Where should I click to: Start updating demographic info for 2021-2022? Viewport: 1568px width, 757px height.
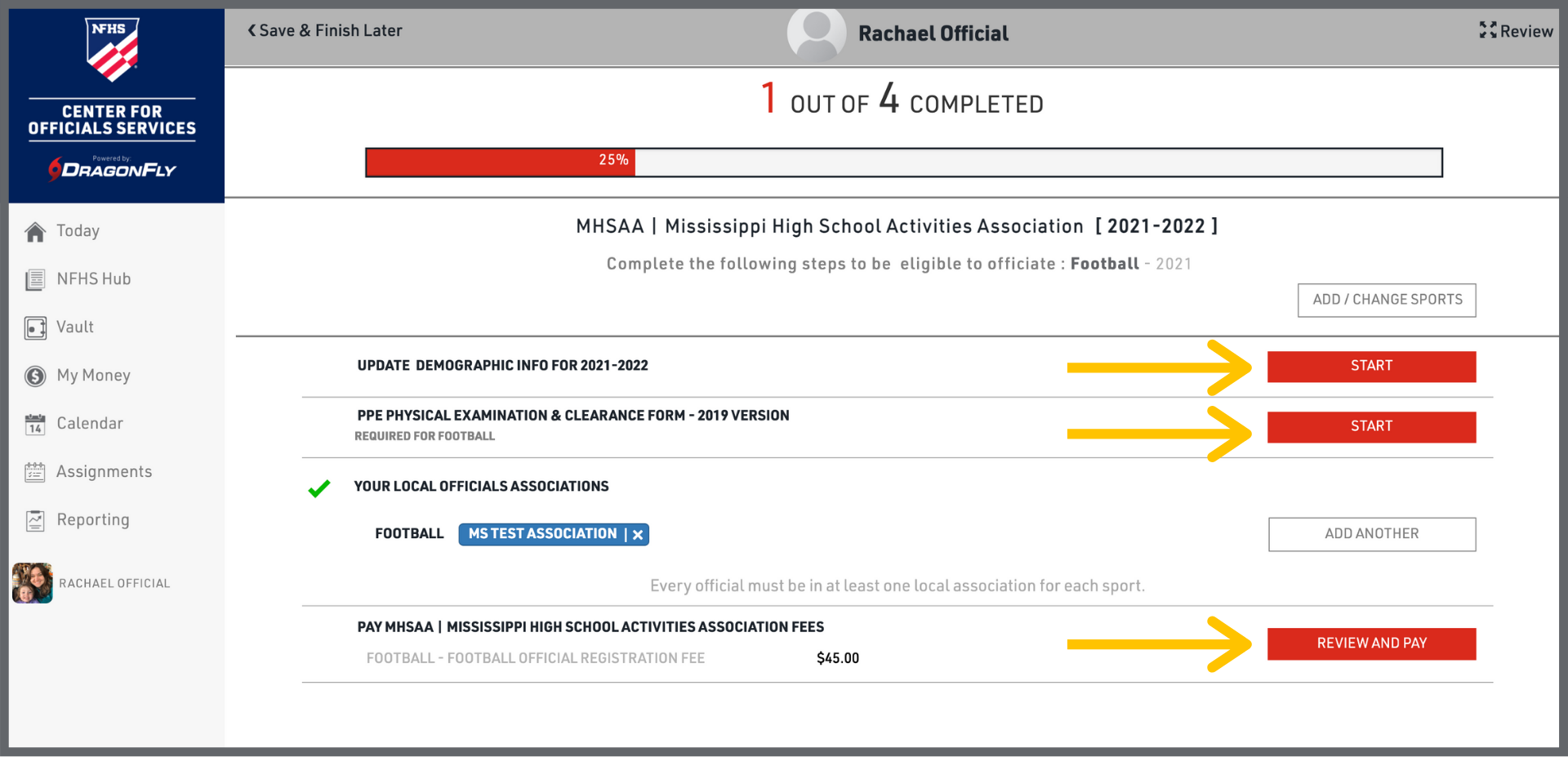(1370, 367)
